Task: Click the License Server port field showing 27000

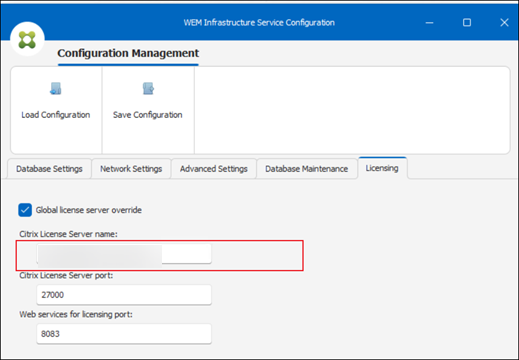Action: tap(124, 295)
